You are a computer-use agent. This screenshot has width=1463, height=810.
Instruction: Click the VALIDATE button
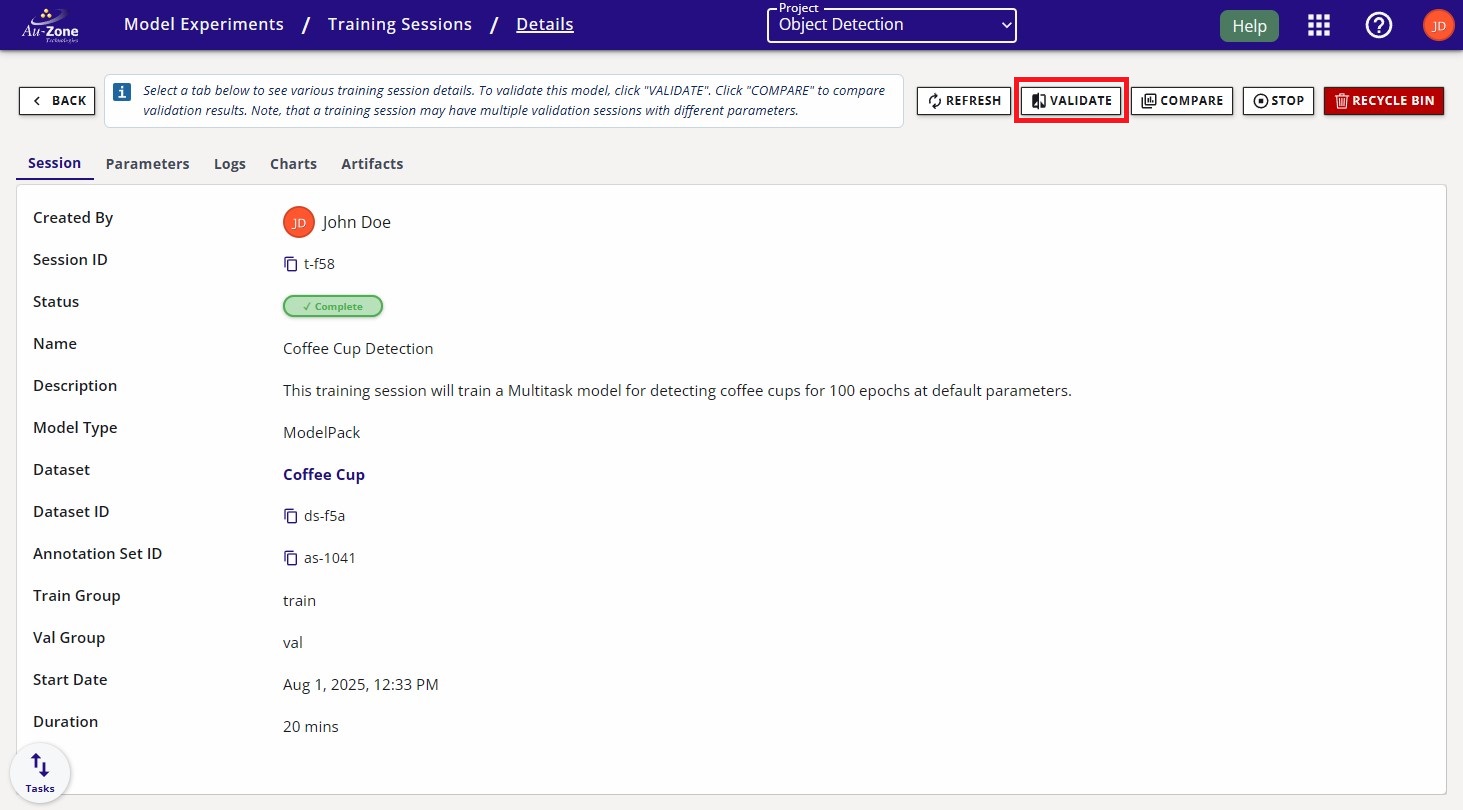pos(1070,100)
